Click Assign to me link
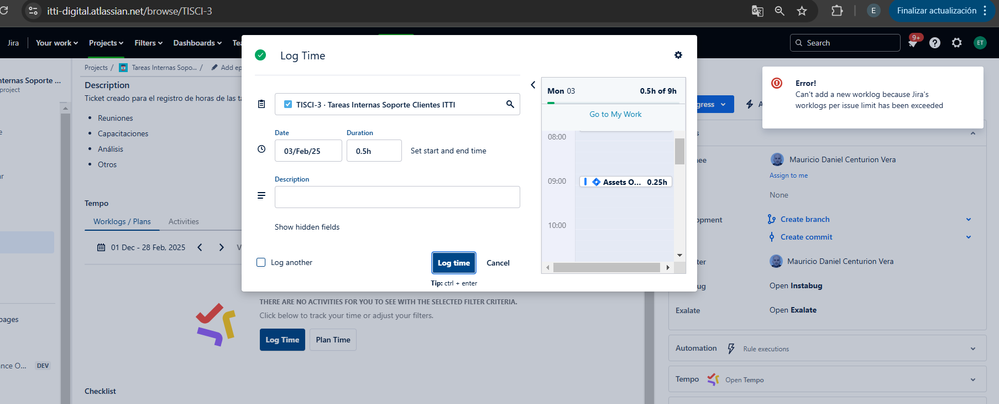The image size is (999, 404). (x=789, y=175)
